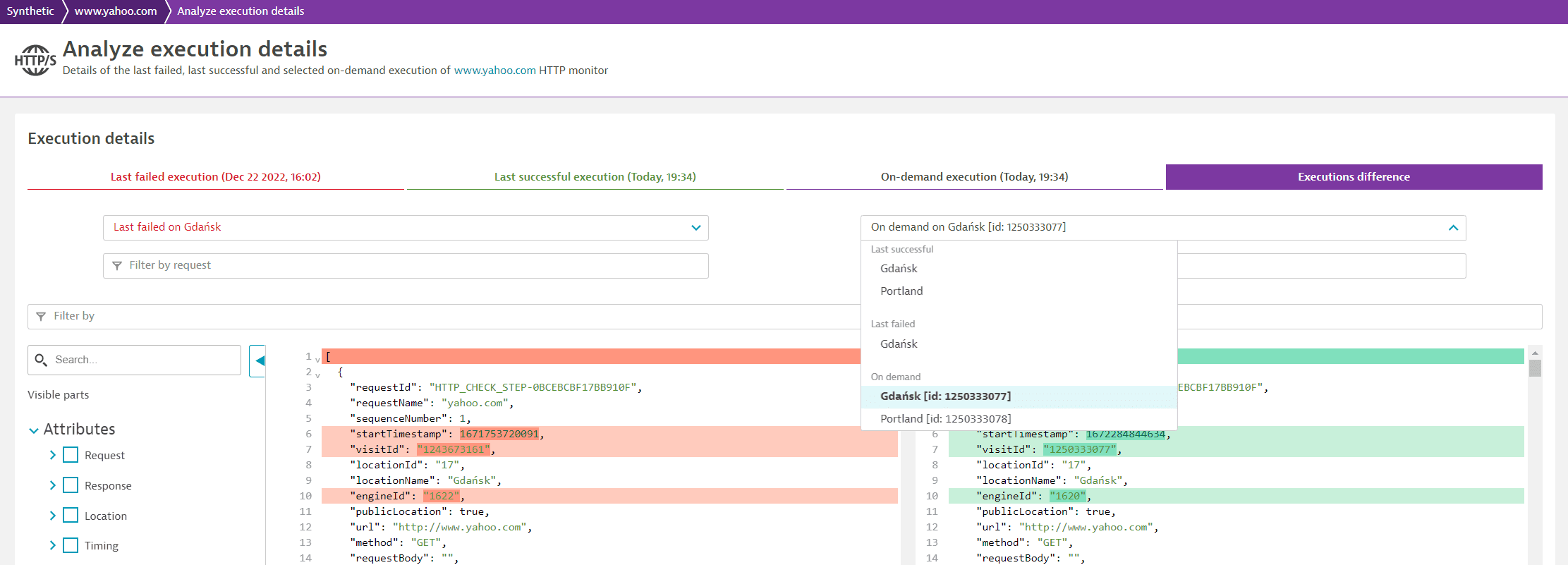
Task: Click the funnel icon in Filter by field
Action: 41,317
